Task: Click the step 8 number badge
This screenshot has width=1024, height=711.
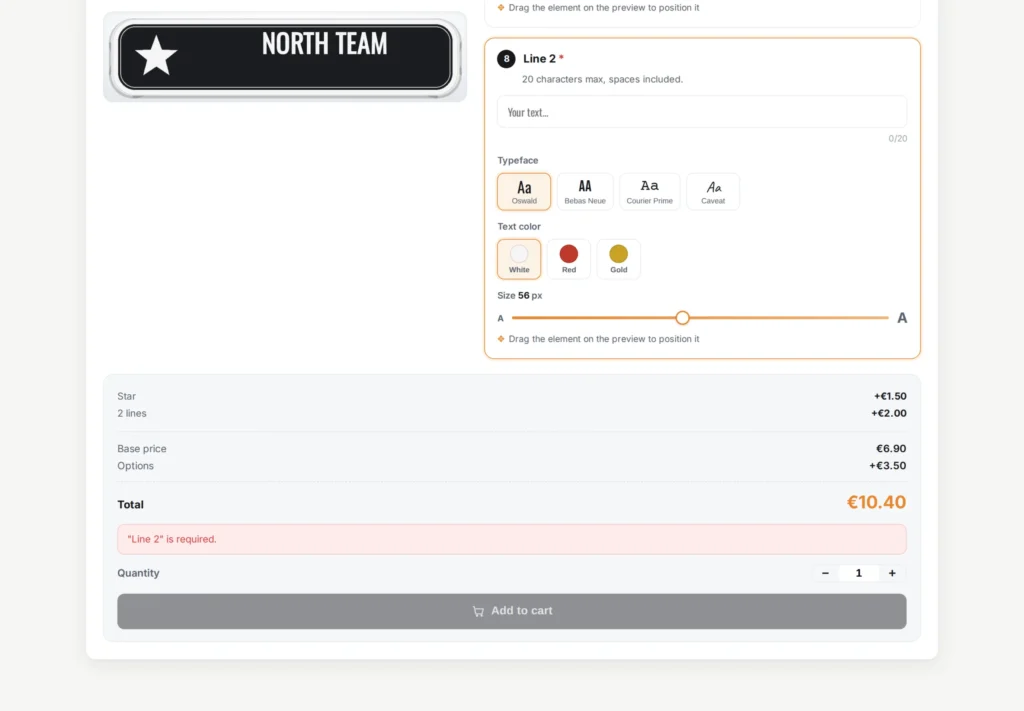Action: (506, 59)
